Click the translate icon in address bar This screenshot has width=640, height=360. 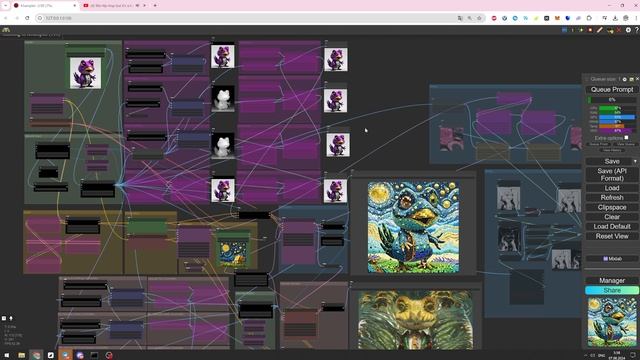click(460, 18)
